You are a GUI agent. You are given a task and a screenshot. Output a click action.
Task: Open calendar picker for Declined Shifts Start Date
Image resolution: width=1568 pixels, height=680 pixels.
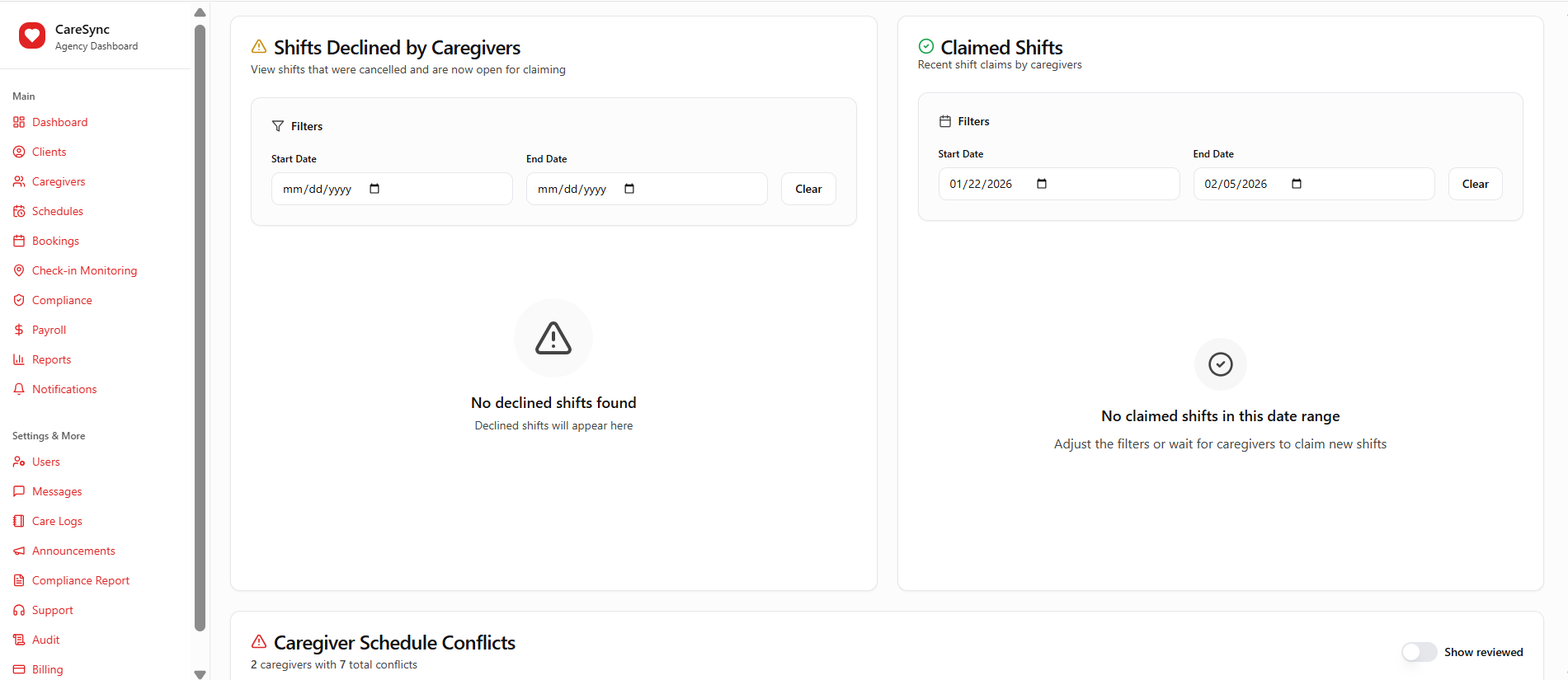tap(374, 189)
